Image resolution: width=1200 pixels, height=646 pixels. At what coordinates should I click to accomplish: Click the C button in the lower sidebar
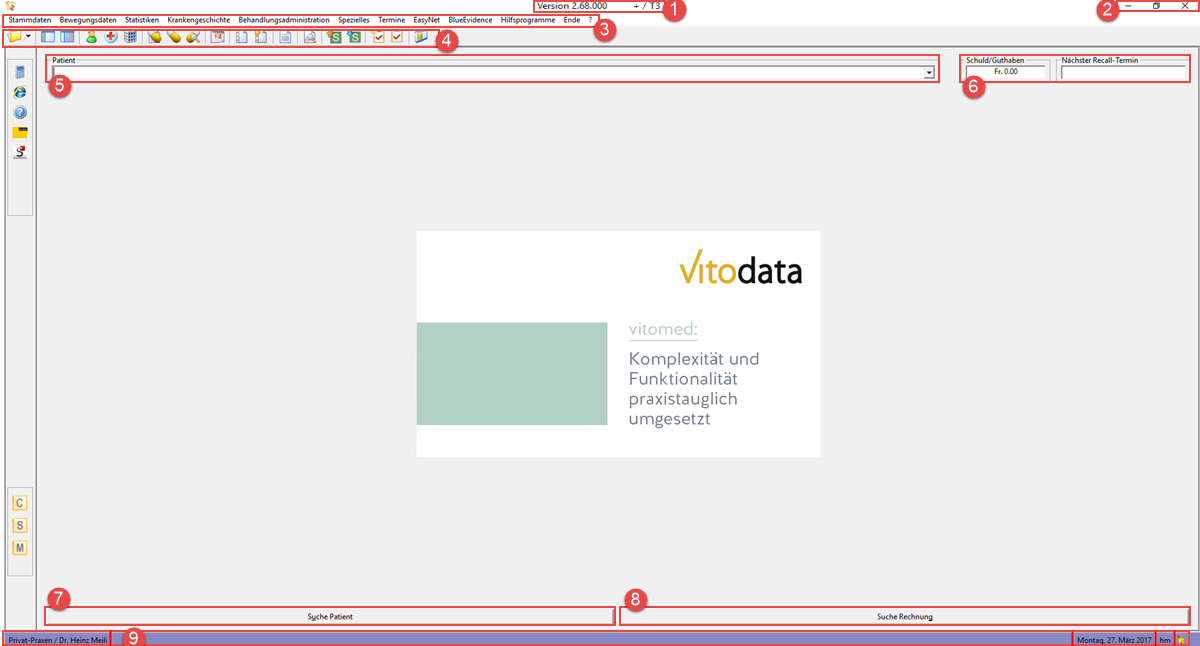coord(20,503)
